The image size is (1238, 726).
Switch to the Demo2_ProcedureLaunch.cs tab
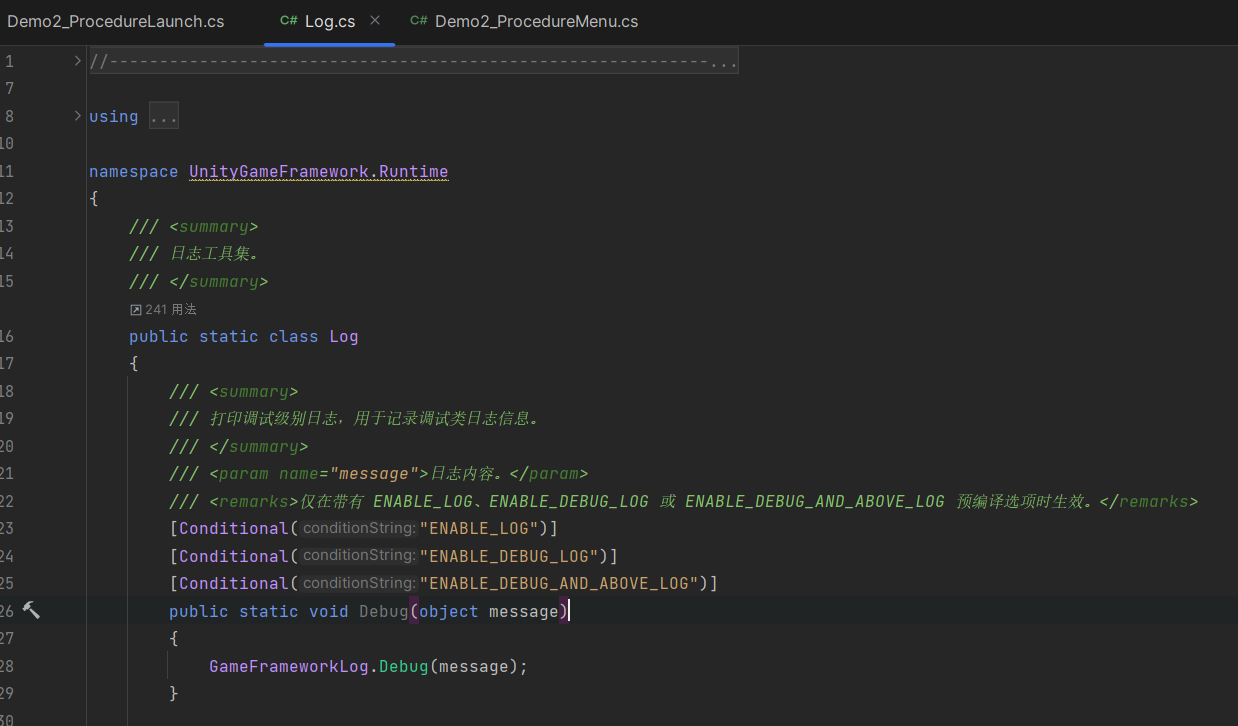[116, 21]
